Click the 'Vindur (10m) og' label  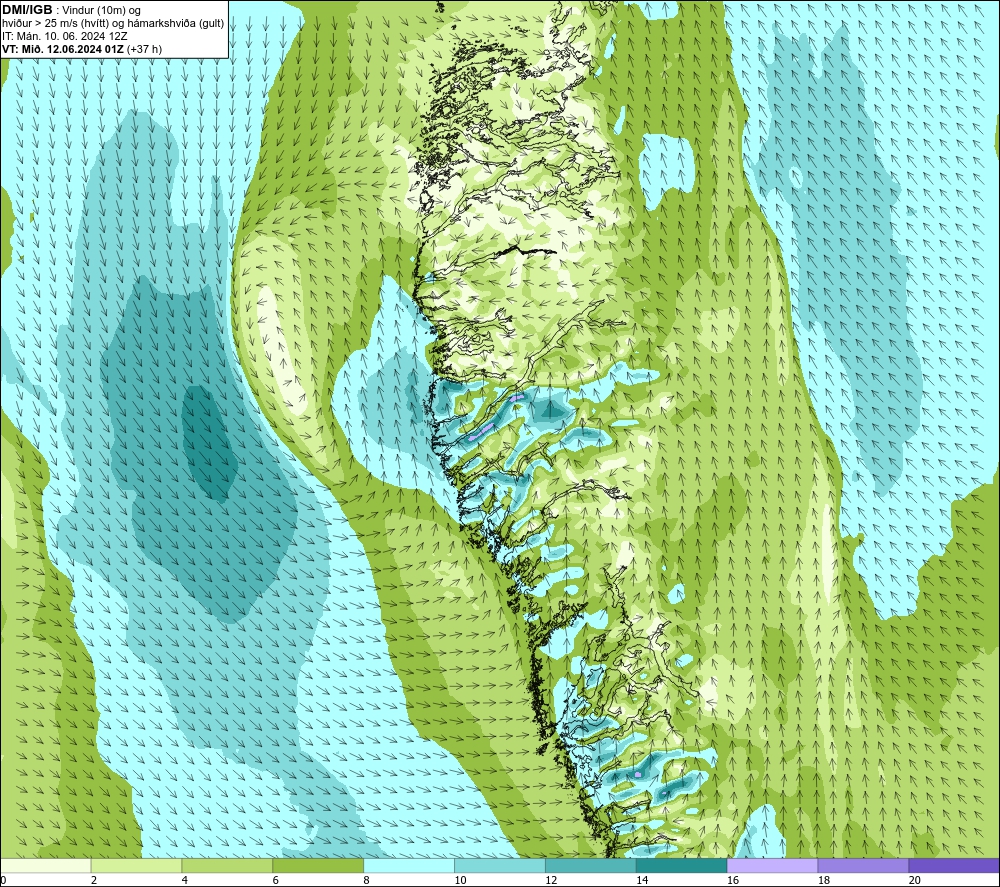(x=101, y=11)
